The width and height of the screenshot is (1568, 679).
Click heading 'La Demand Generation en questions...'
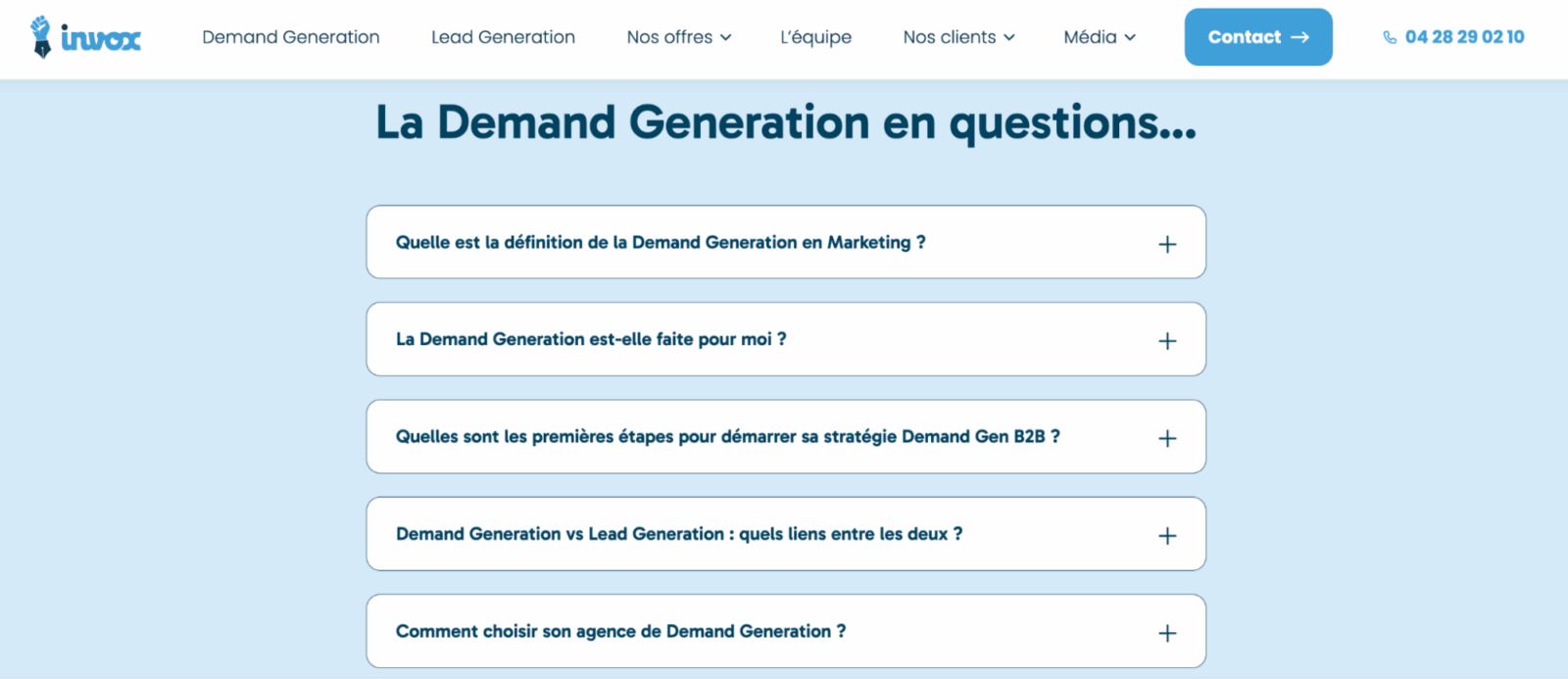click(786, 122)
